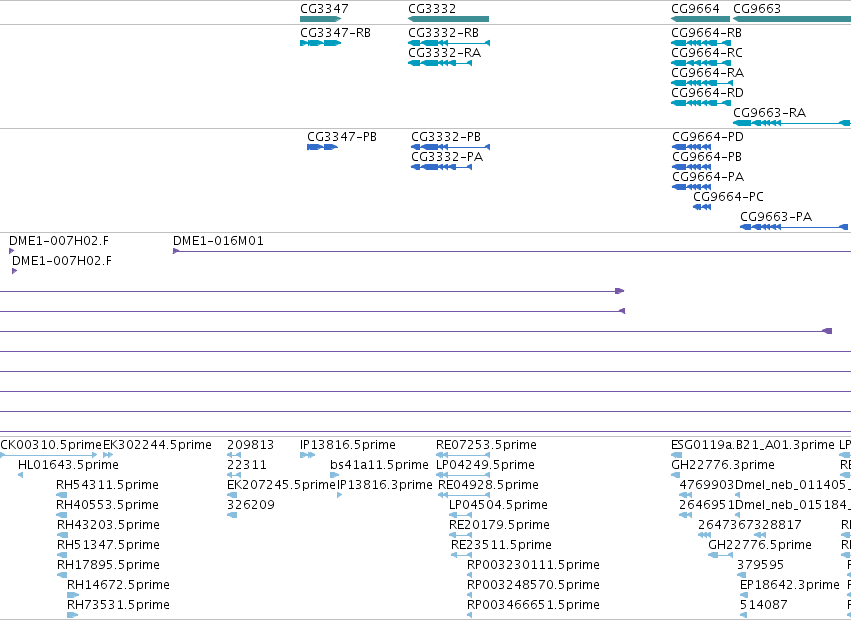
Task: Click the 379595 feature label
Action: [760, 565]
